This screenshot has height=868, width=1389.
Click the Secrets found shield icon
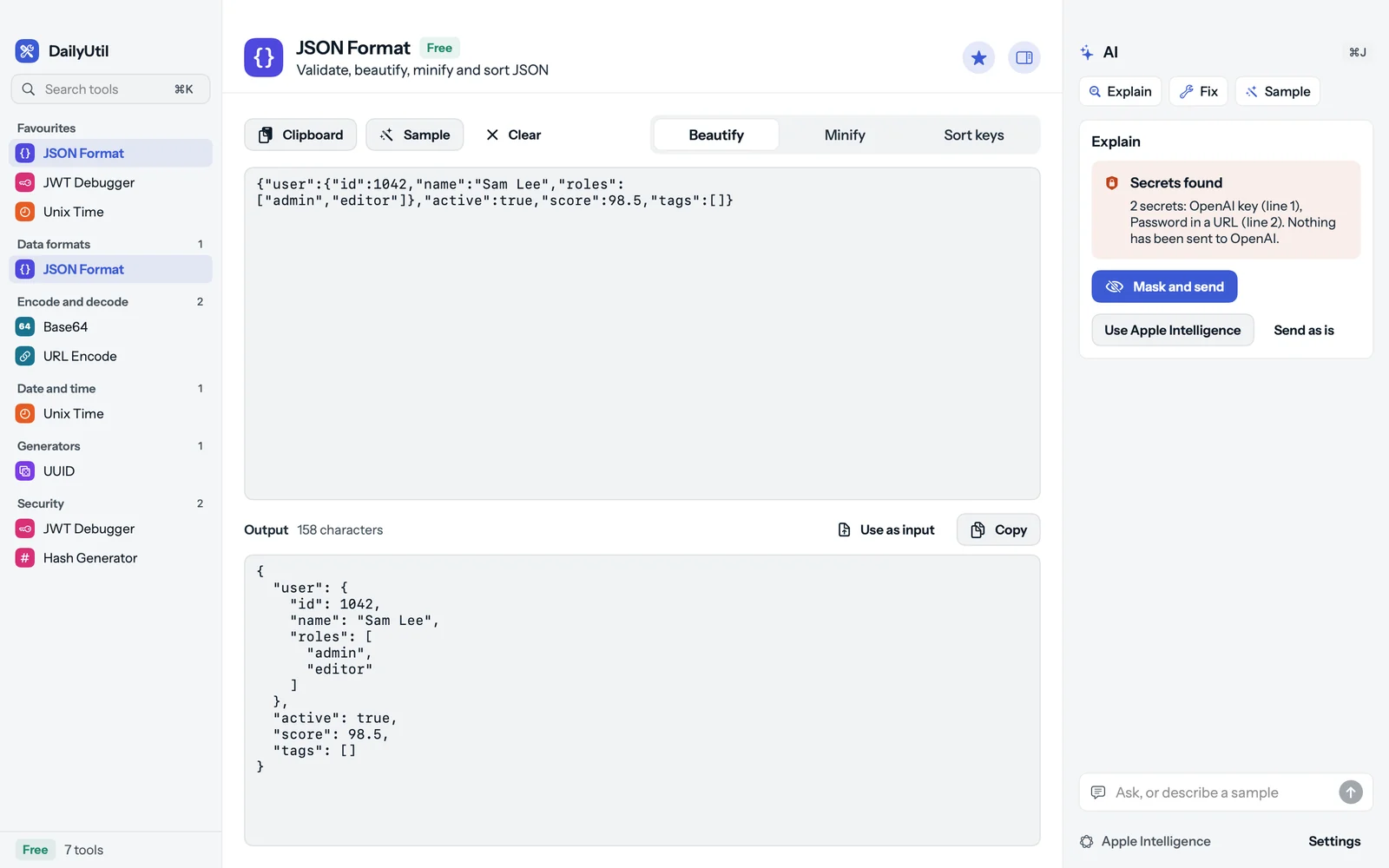click(1111, 183)
